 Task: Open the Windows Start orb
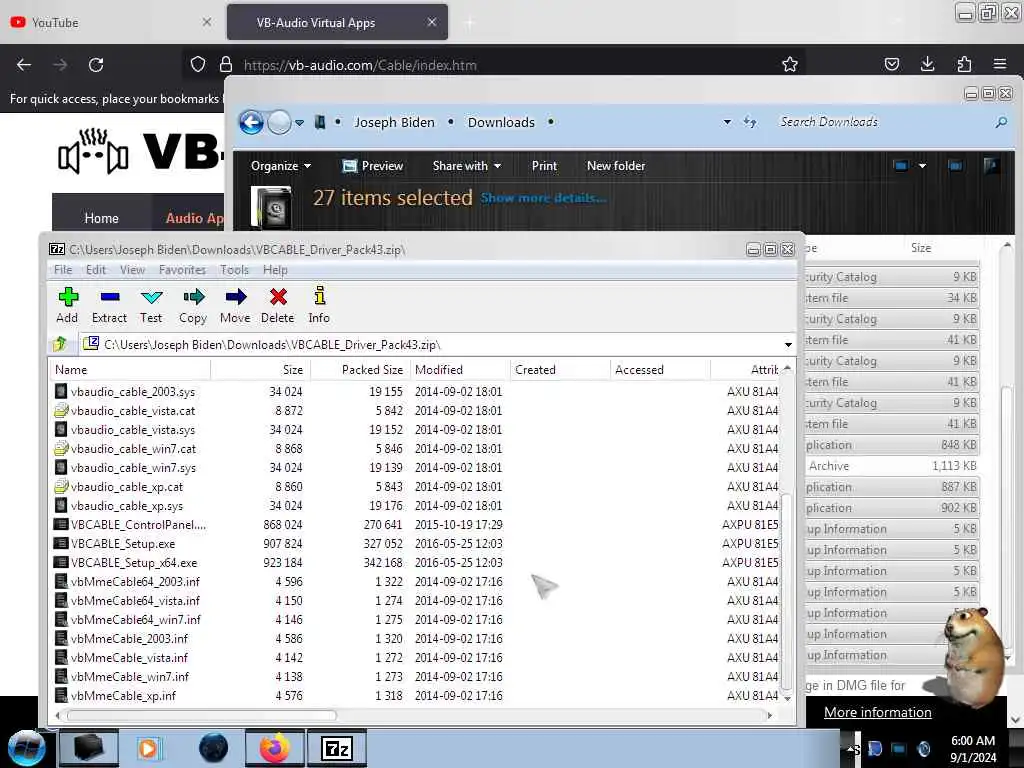tap(26, 748)
